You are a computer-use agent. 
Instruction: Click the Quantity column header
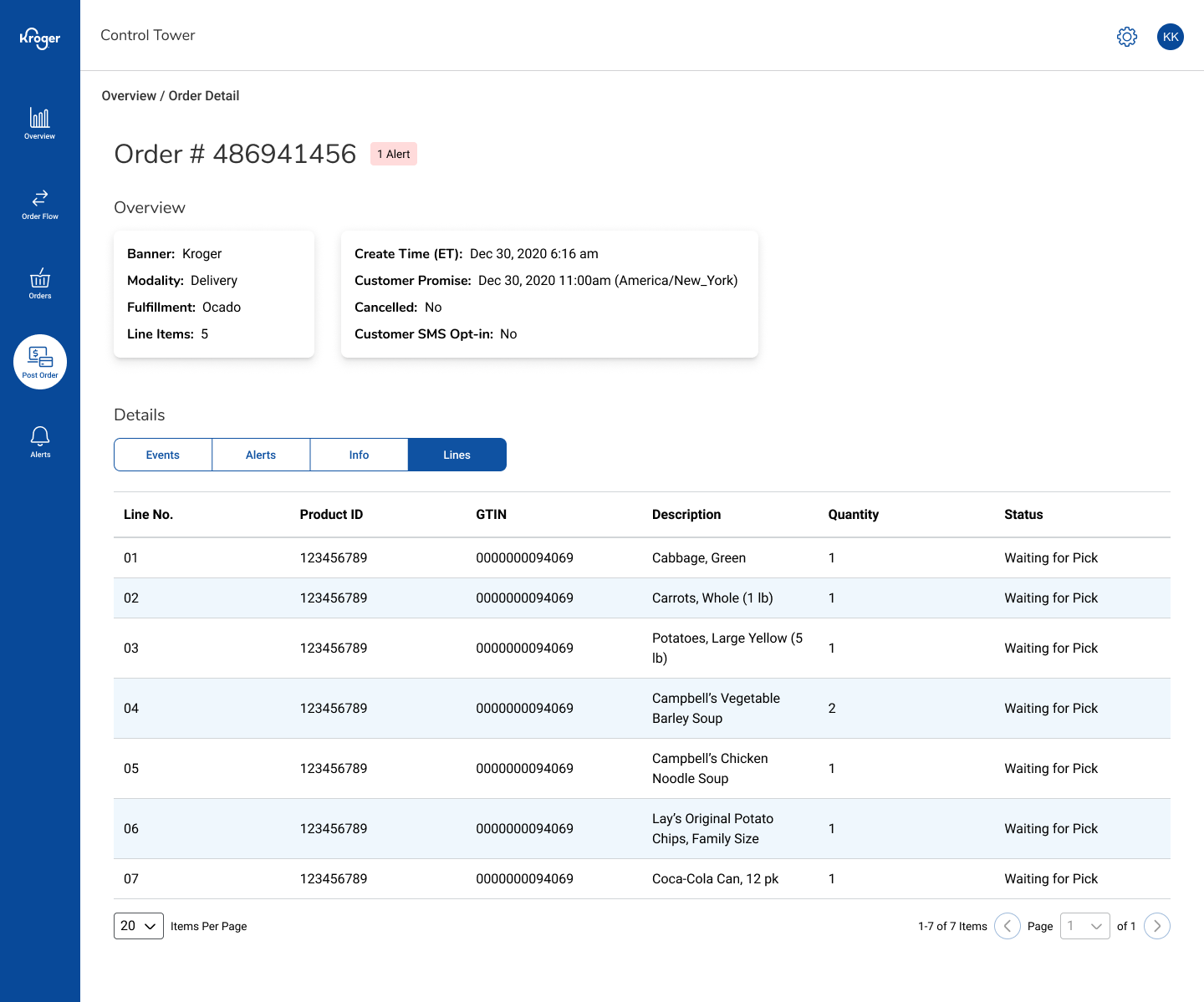[x=854, y=515]
